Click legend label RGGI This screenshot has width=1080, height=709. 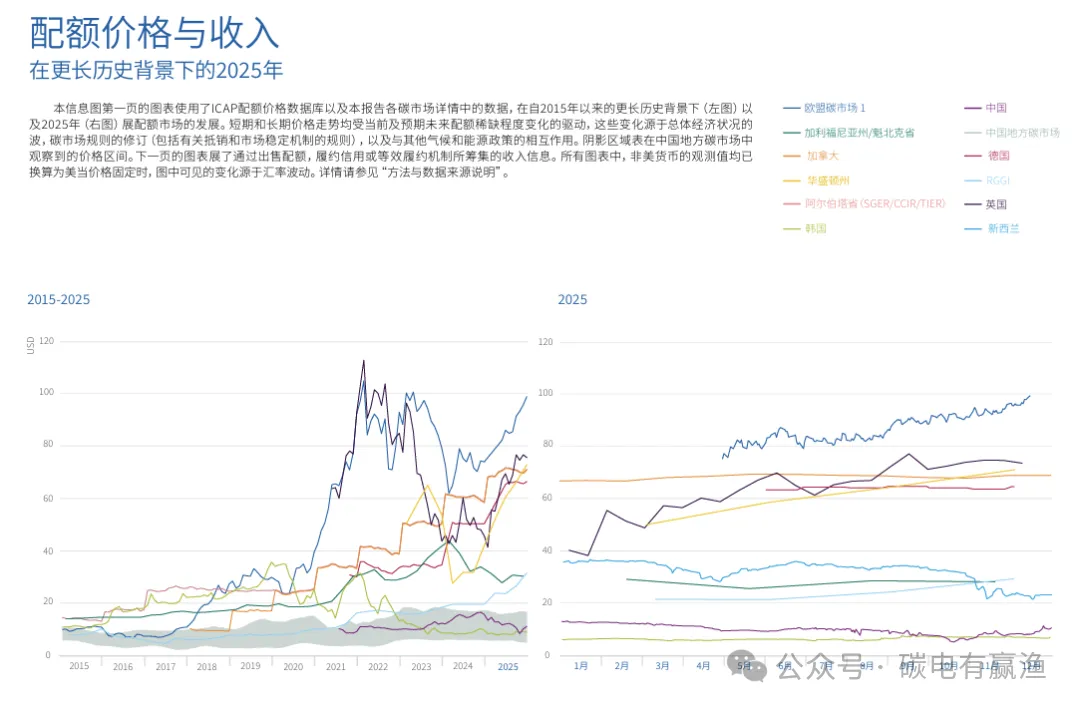click(997, 181)
